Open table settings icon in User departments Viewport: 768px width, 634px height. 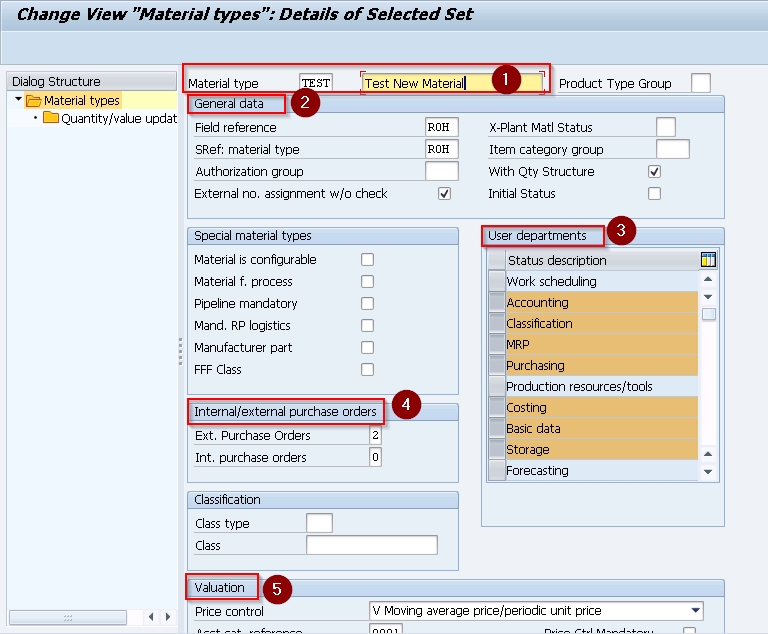[708, 260]
